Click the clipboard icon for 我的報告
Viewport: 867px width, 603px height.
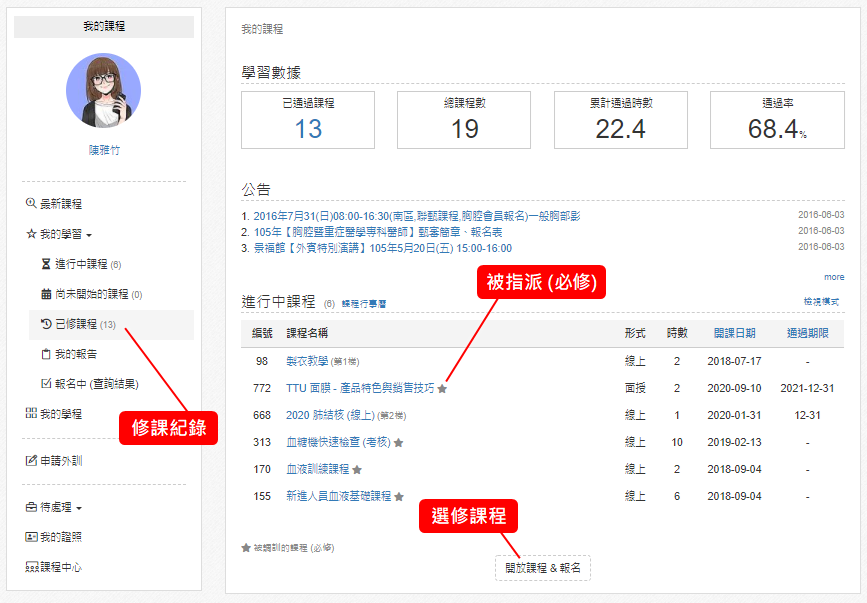46,354
